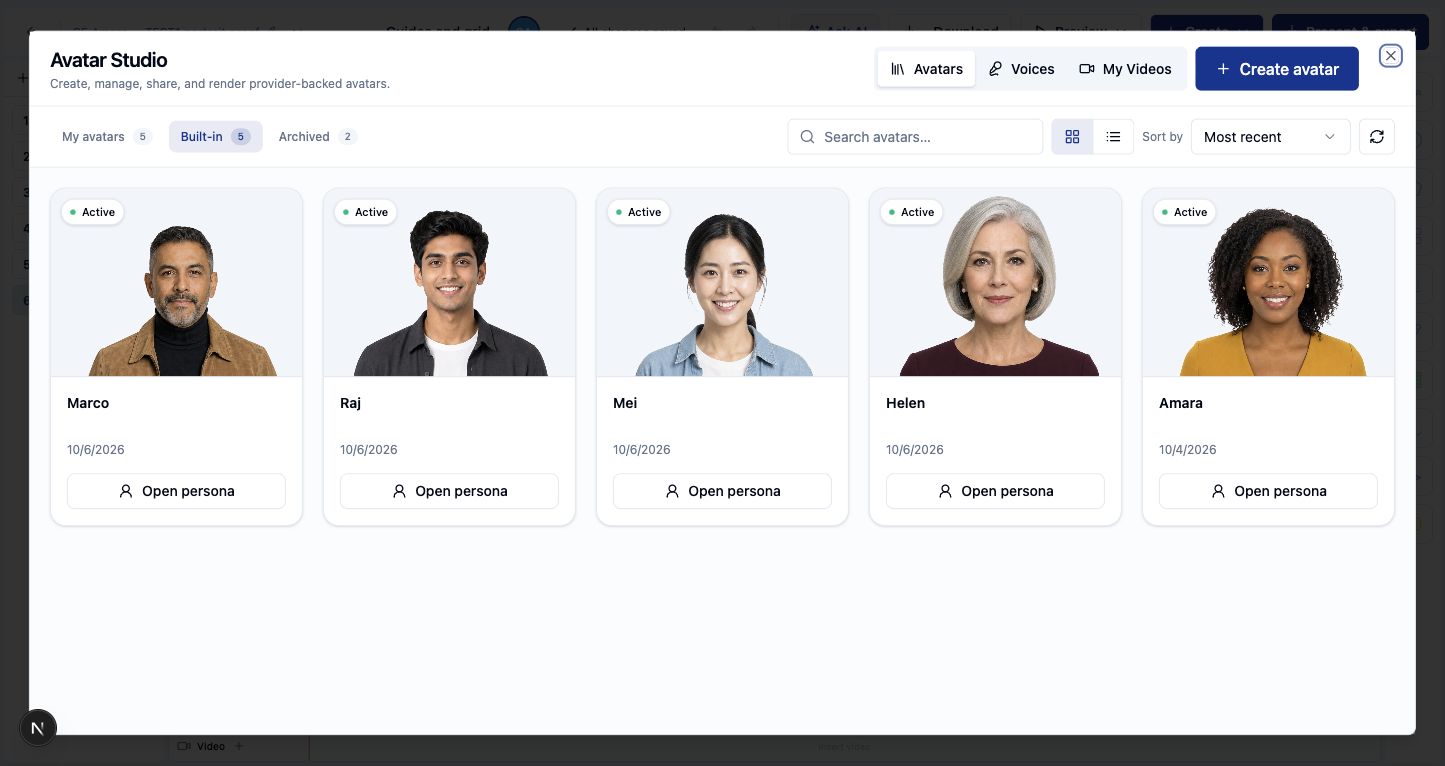Switch to grid view layout

pyautogui.click(x=1072, y=137)
